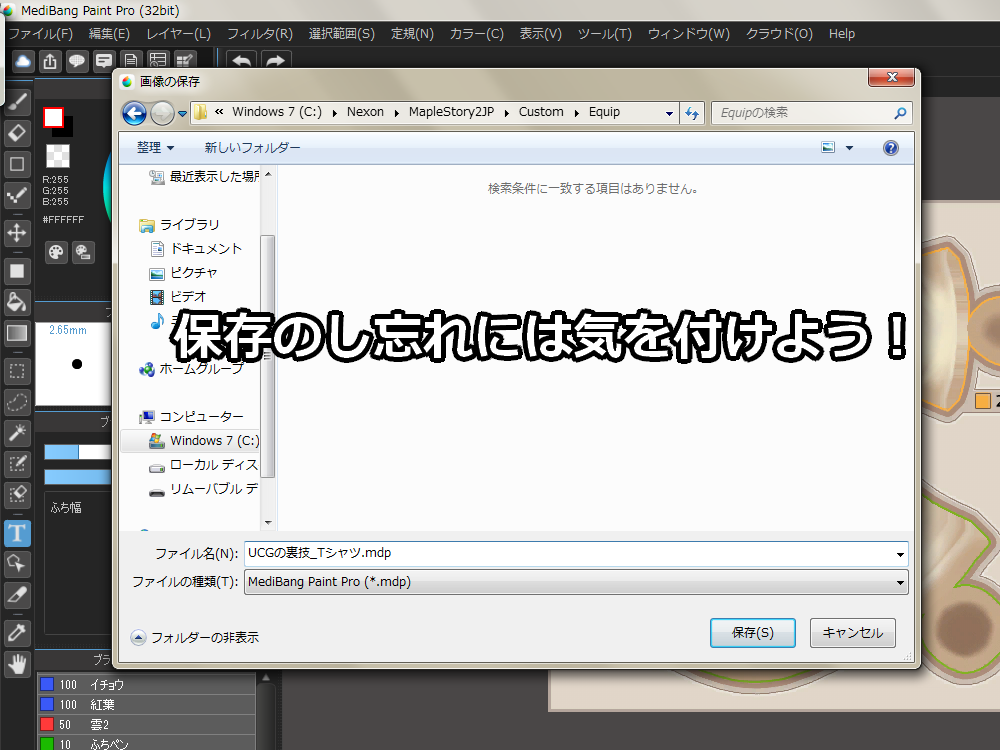
Task: Click the Redo arrow in the top toolbar
Action: [276, 61]
